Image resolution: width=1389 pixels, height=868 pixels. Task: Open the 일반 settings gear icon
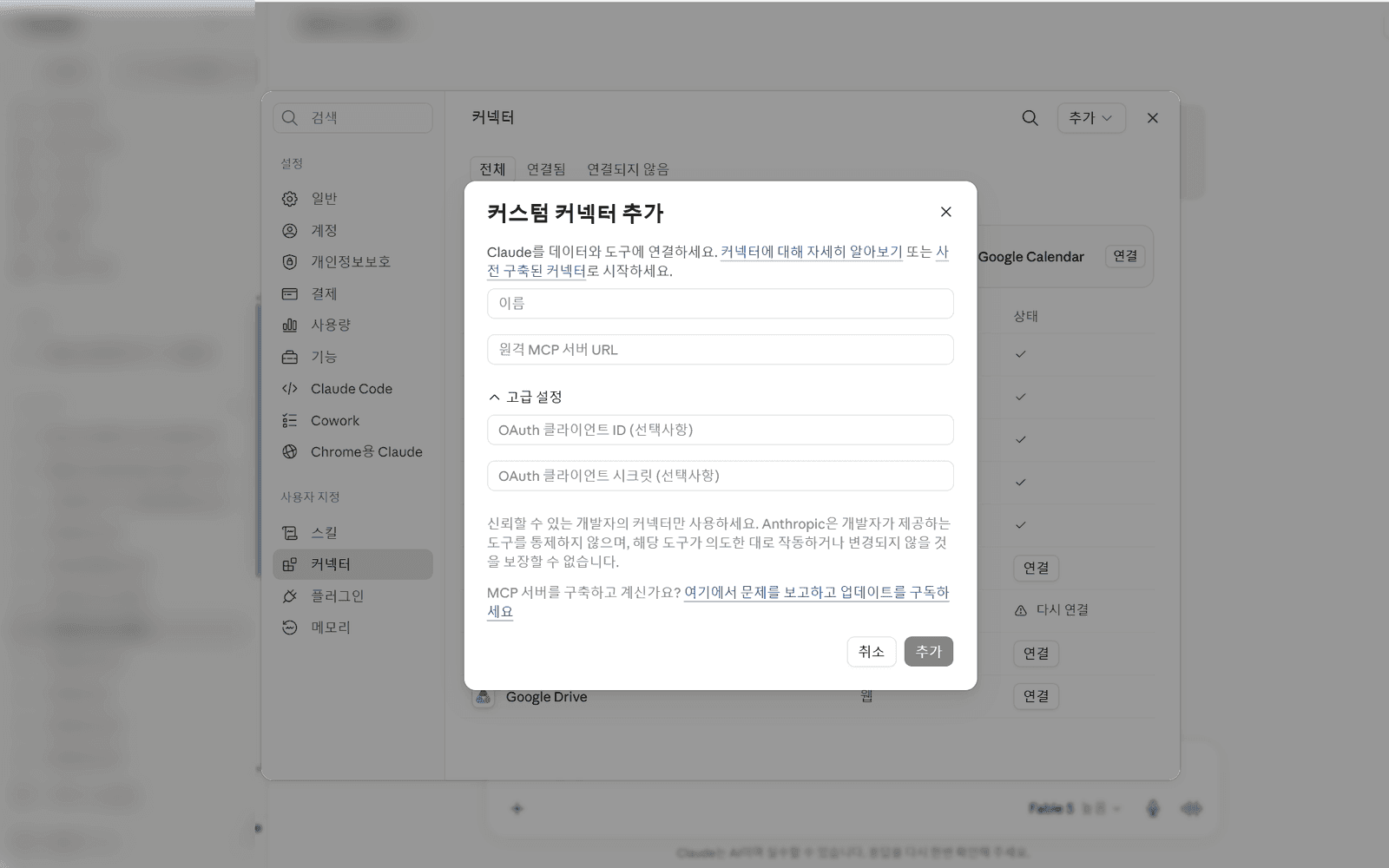pos(290,199)
